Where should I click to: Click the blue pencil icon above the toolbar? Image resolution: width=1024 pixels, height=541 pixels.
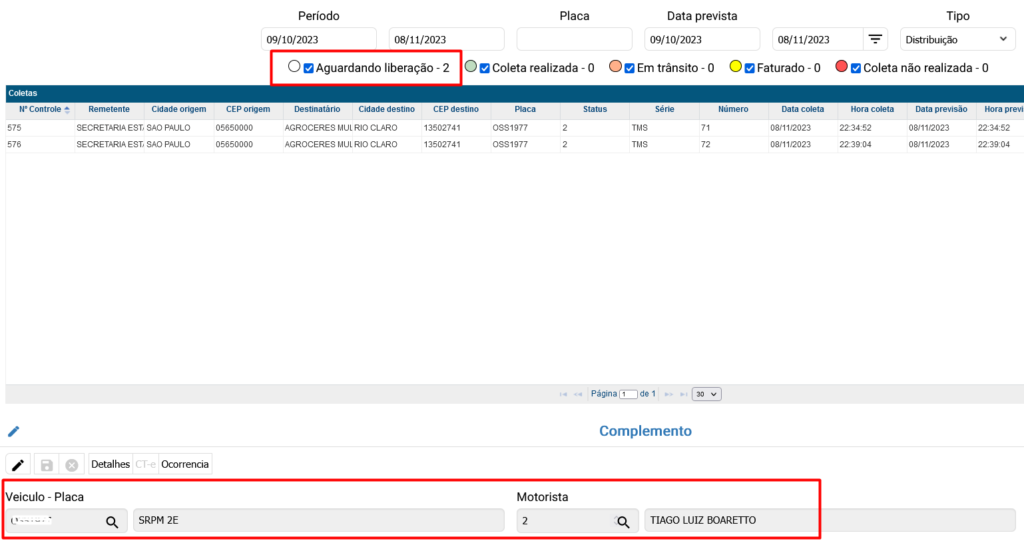coord(14,432)
